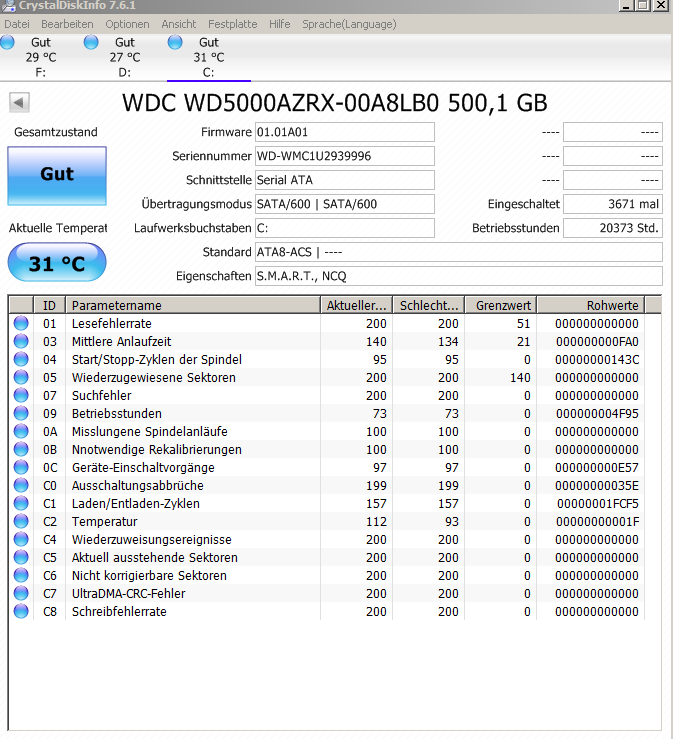Click the Laufwerksbuchstaben field C:
The image size is (673, 739).
[345, 228]
